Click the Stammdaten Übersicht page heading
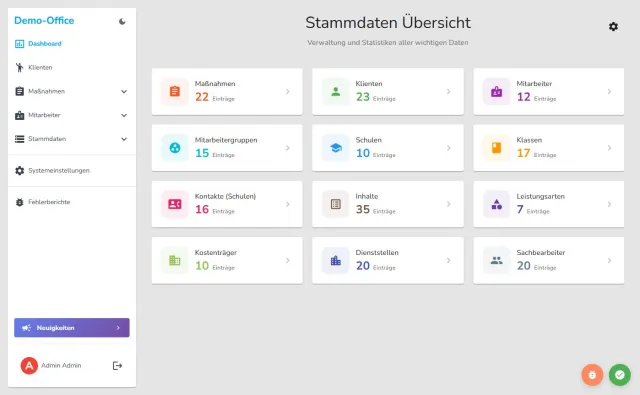640x395 pixels. tap(388, 23)
